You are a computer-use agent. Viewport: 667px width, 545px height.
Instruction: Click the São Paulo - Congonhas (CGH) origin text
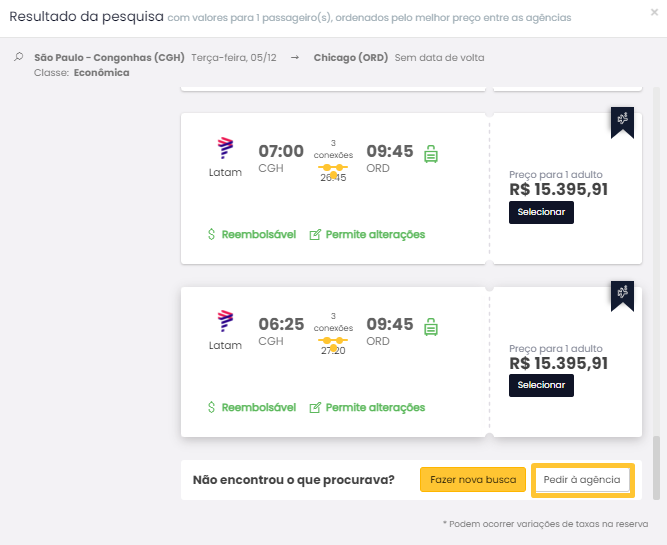tap(109, 58)
